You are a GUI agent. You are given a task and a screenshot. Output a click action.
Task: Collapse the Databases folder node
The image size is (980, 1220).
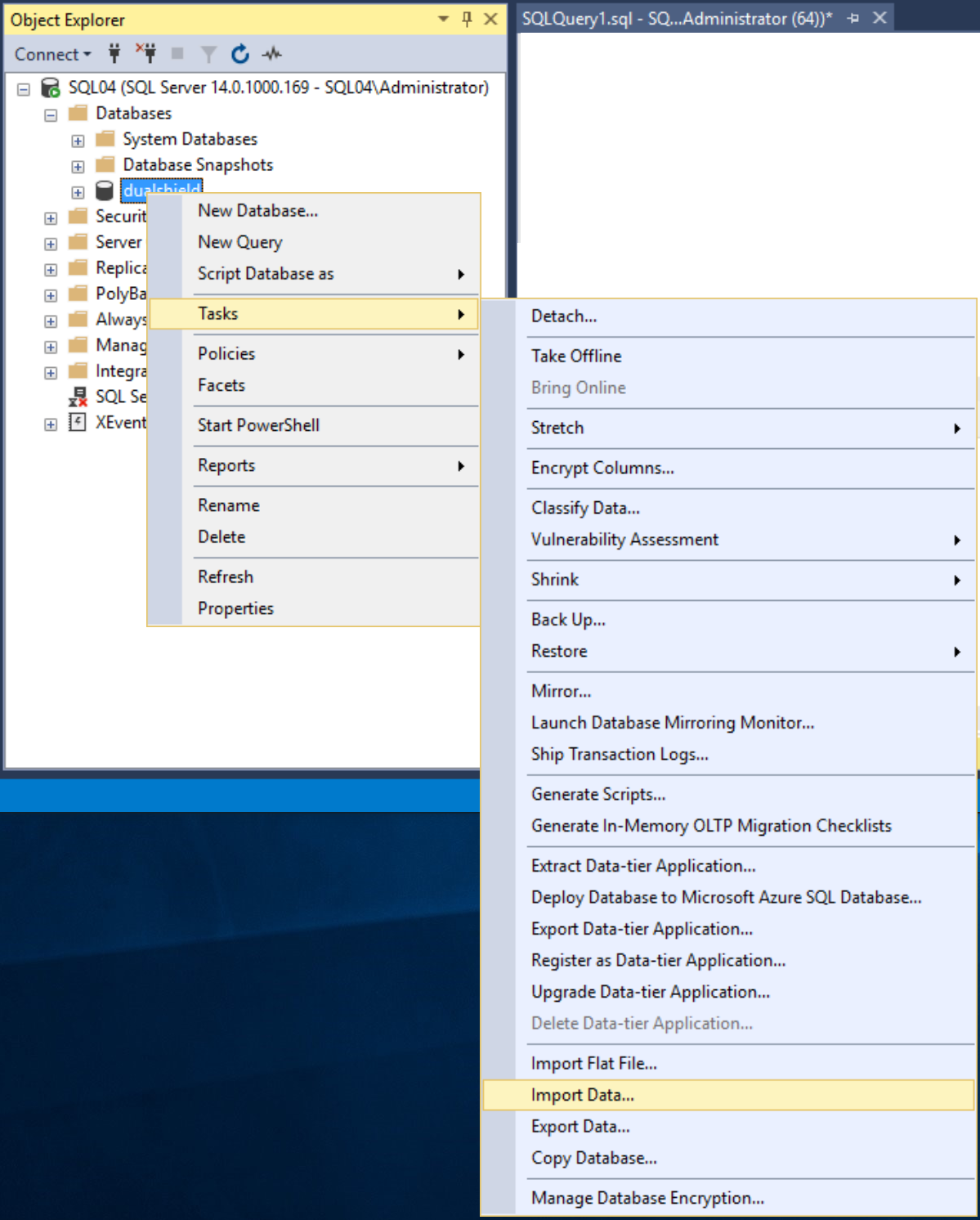[x=51, y=114]
